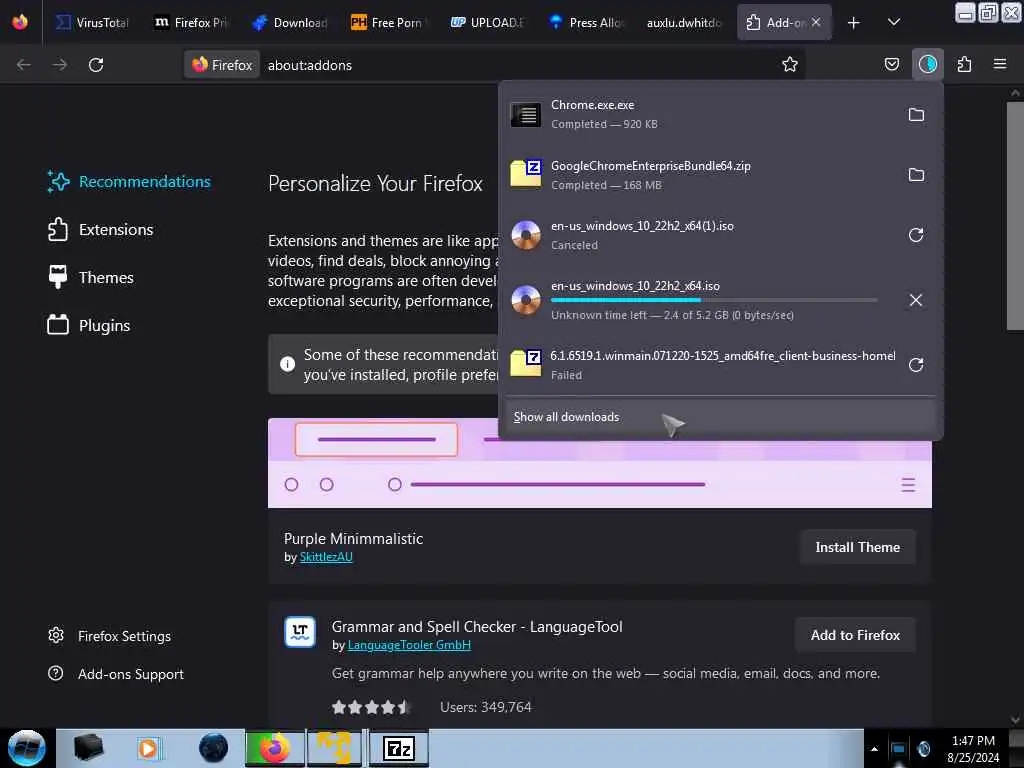Switch to the VirusTotal tab
The image size is (1024, 768).
click(92, 23)
